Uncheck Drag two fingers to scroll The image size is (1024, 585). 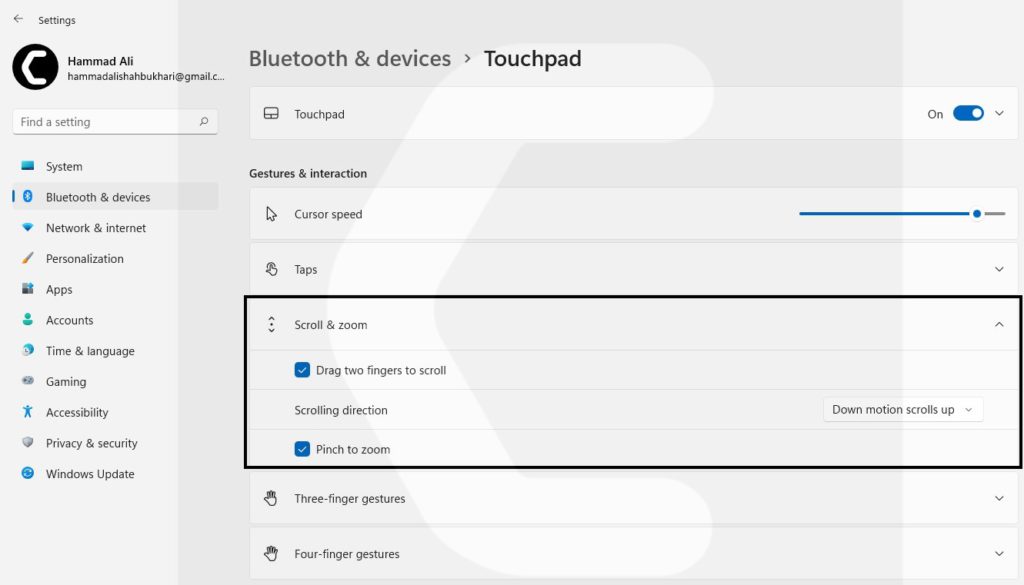pyautogui.click(x=302, y=370)
